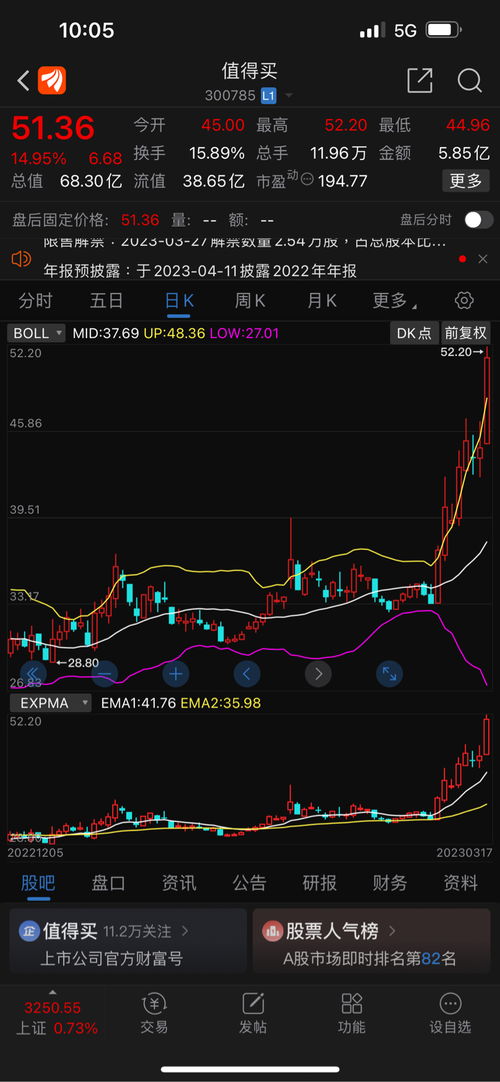
Task: Open the search magnifier icon
Action: click(x=470, y=81)
